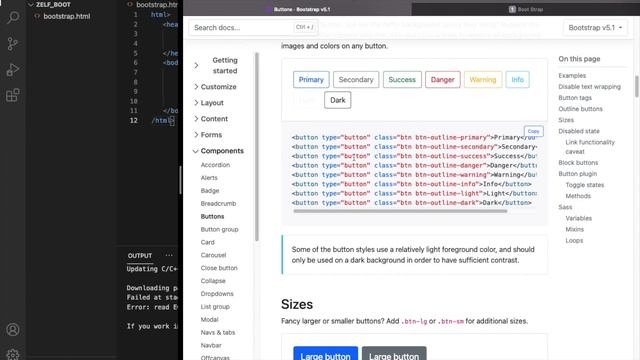Click the outline Dark button
Viewport: 640px width, 360px height.
(338, 100)
